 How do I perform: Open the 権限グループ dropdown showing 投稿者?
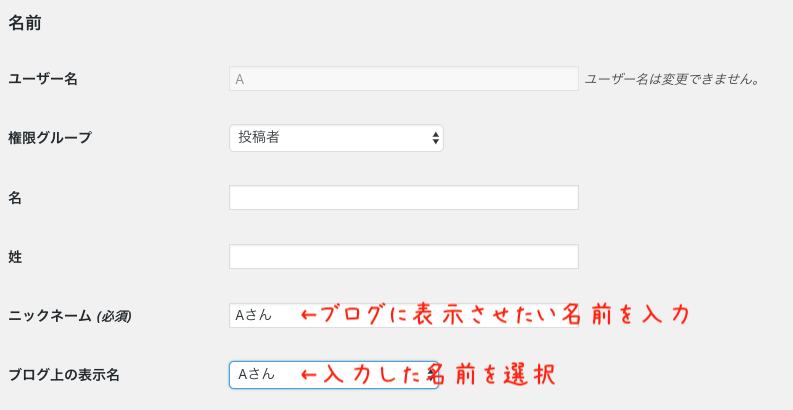pyautogui.click(x=336, y=138)
